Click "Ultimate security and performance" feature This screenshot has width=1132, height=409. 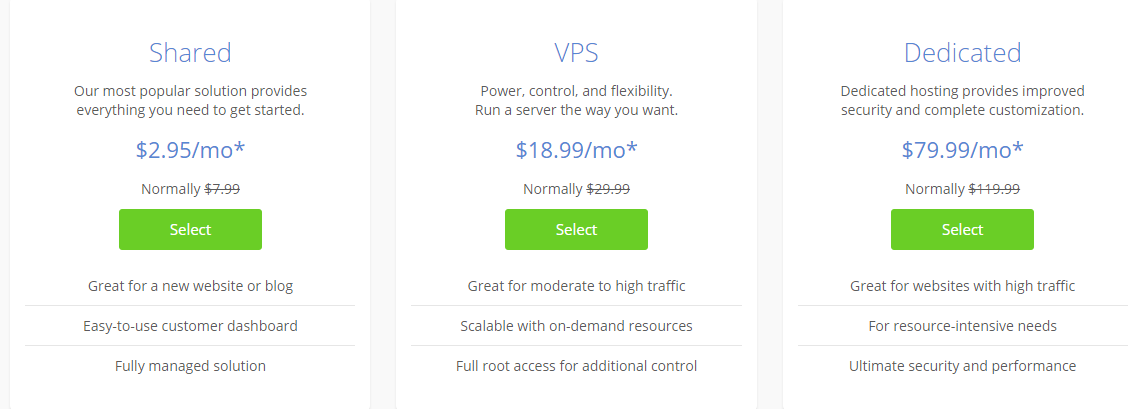point(962,366)
